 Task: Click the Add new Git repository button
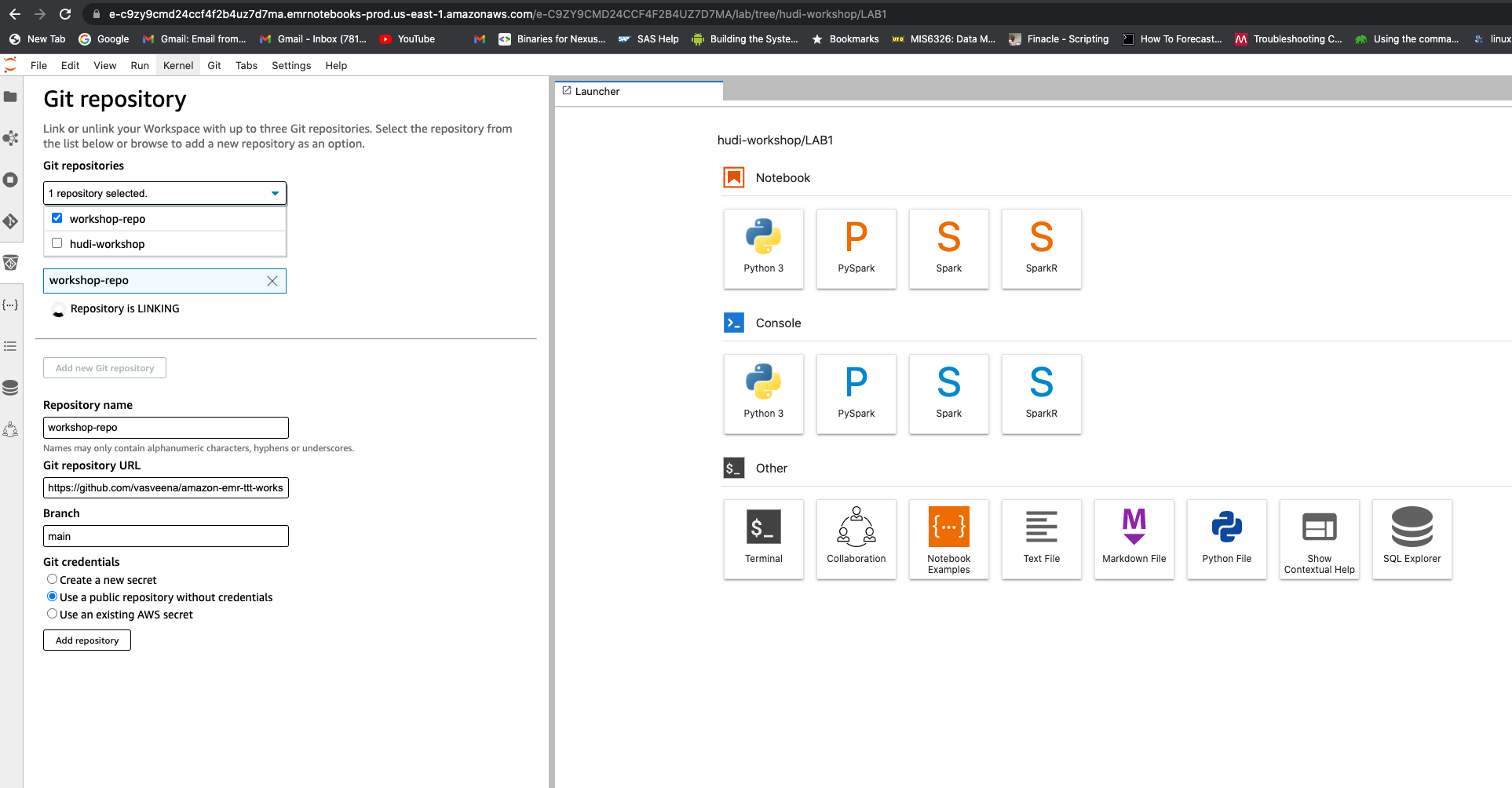click(104, 367)
